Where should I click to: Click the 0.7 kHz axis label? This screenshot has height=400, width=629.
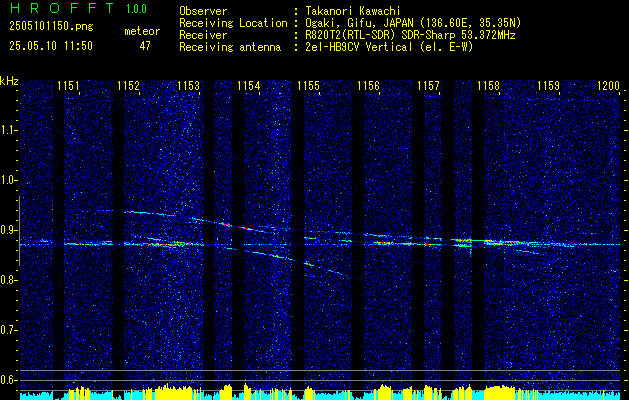click(x=8, y=330)
